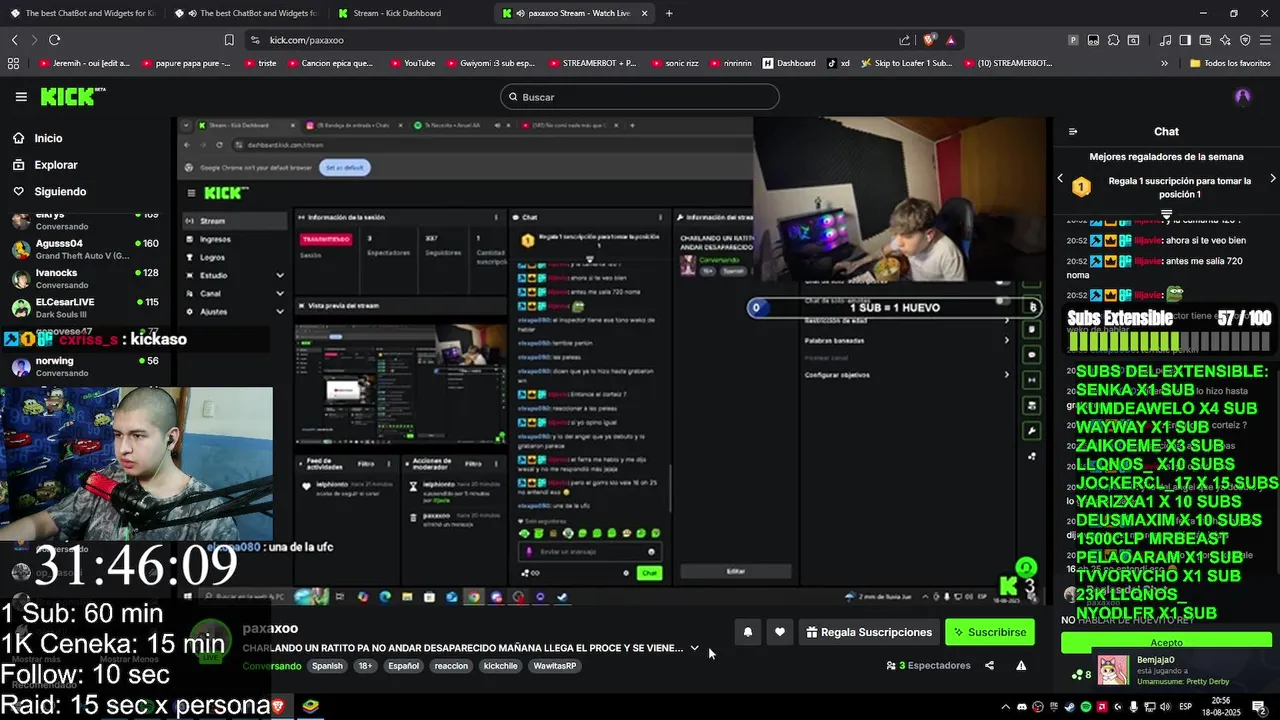Open the Windows notification center icon

pyautogui.click(x=1258, y=707)
